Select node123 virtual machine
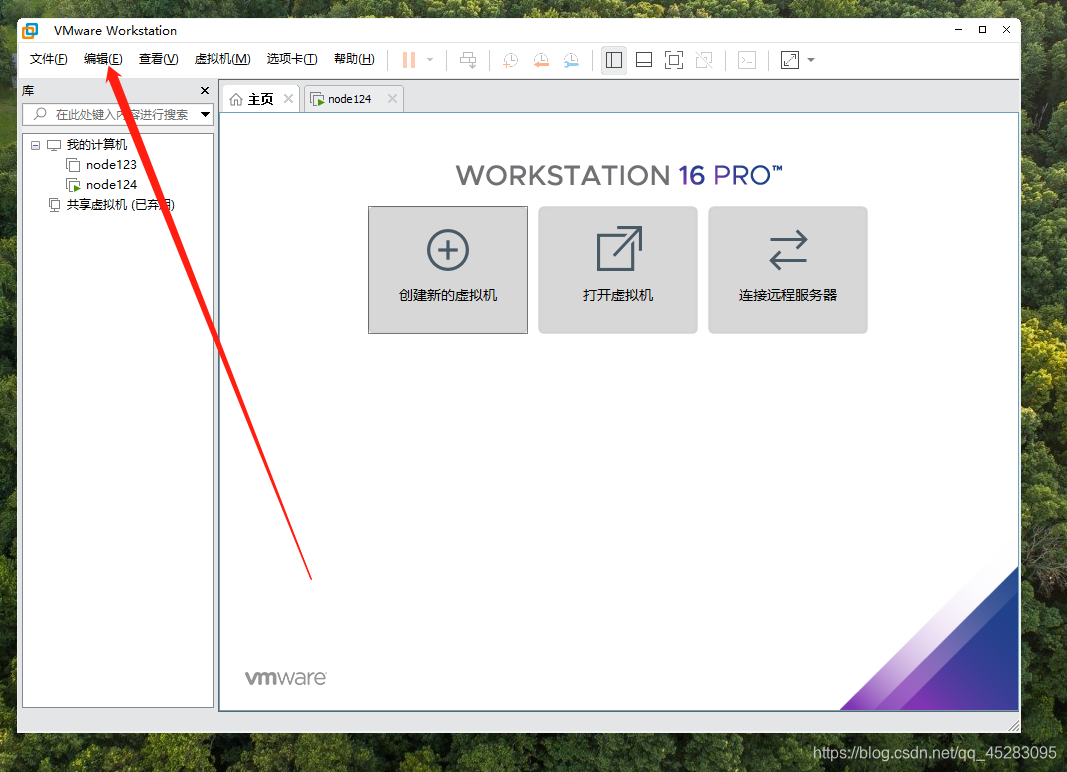Screen dimensions: 1067x772 coord(111,165)
